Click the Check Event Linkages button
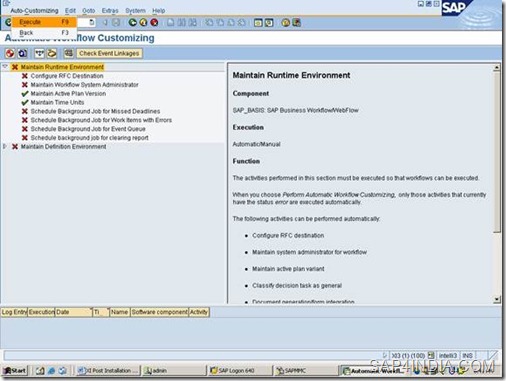 click(x=109, y=53)
